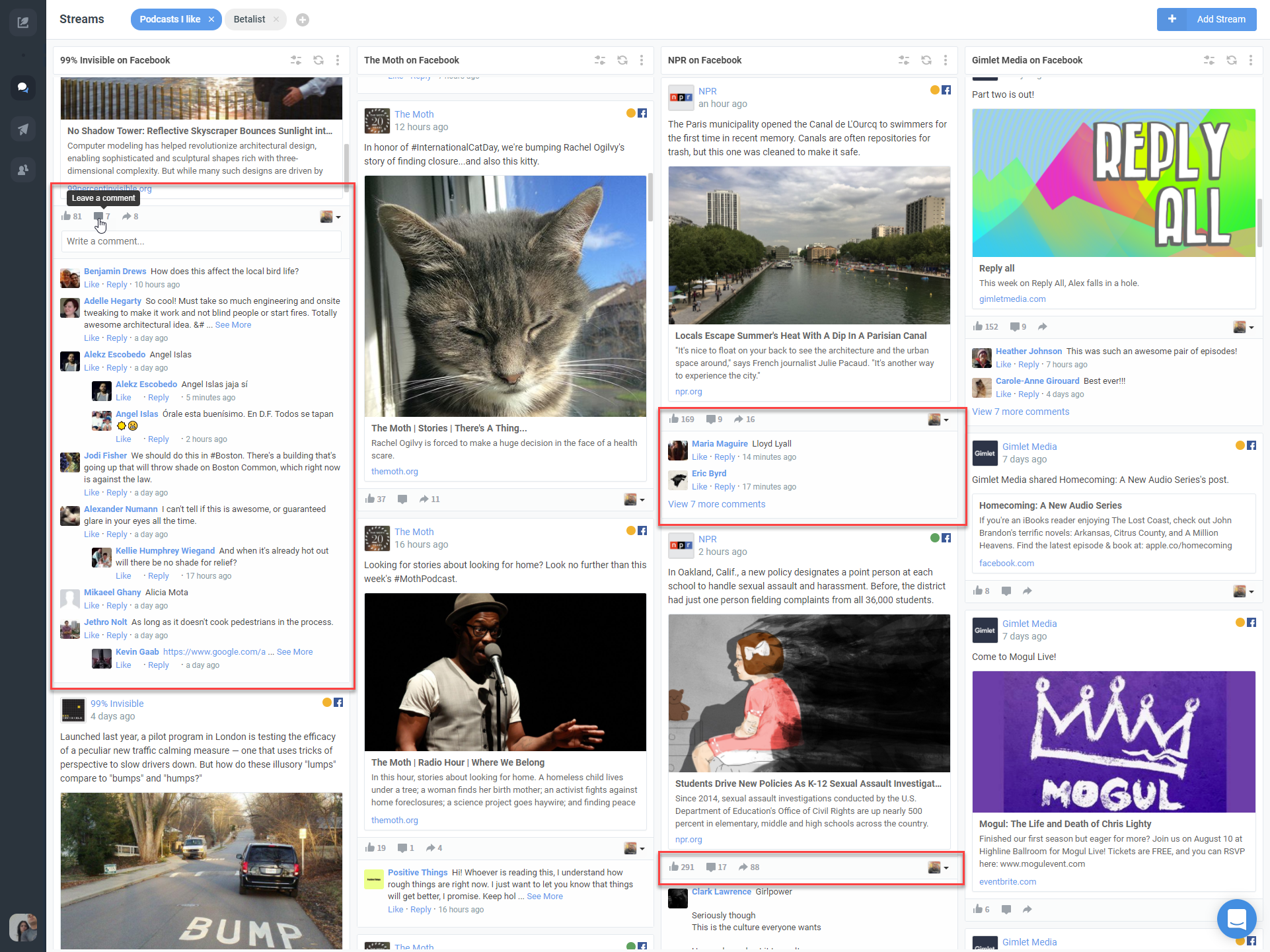Refresh the 99% Invisible on Facebook stream
The height and width of the screenshot is (952, 1270).
[x=318, y=60]
